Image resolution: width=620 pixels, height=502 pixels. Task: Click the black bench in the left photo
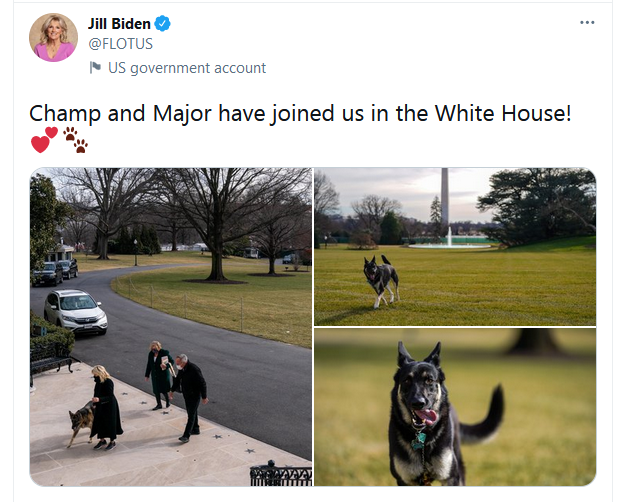(51, 360)
